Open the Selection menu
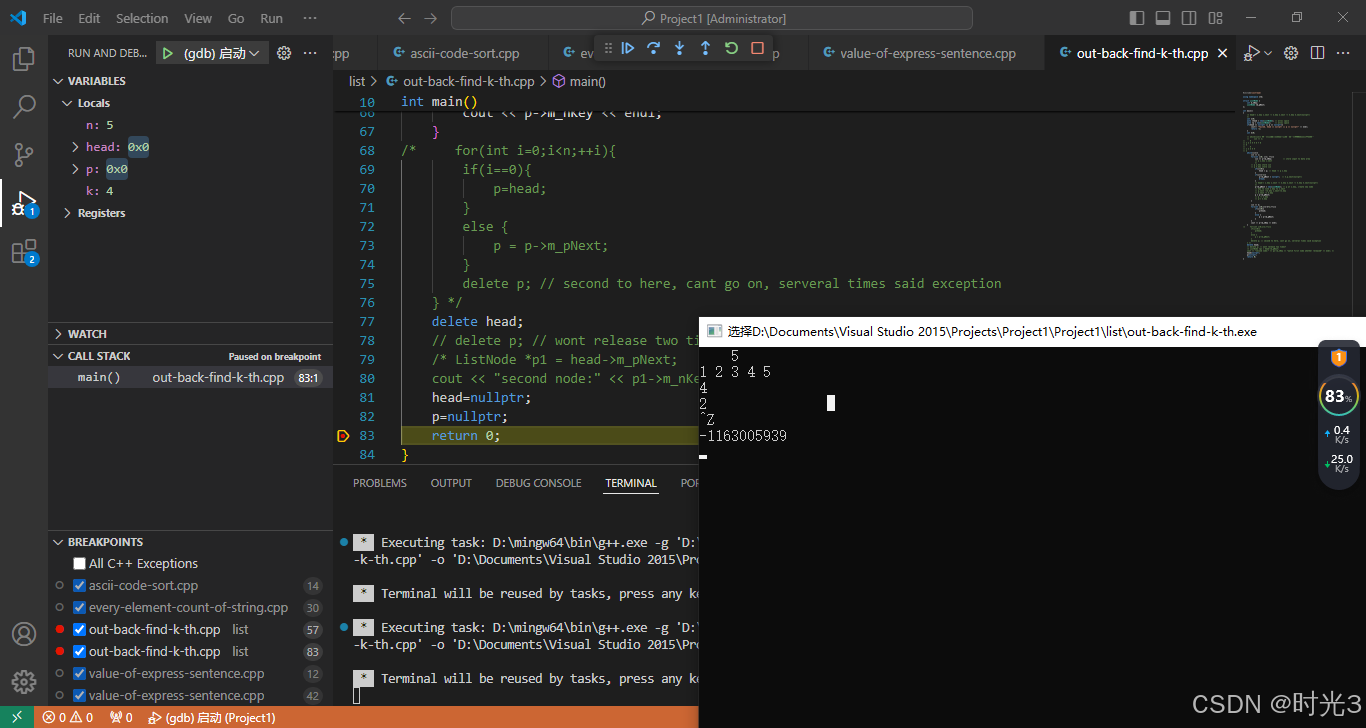Screen dimensions: 1366x728 (142, 18)
